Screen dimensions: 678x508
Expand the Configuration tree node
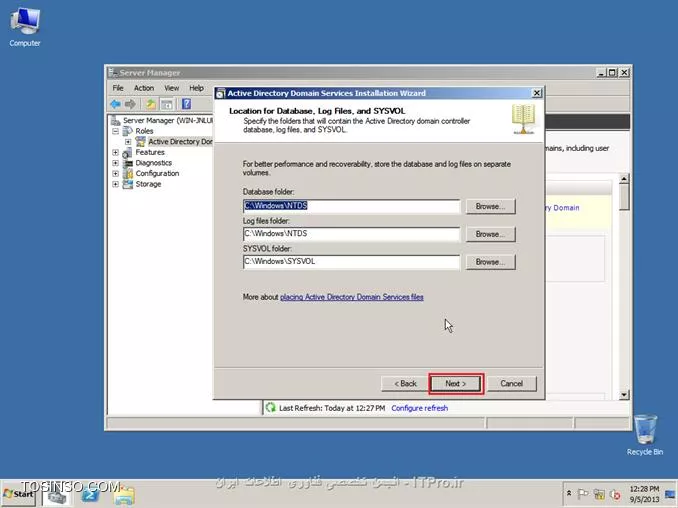[115, 173]
